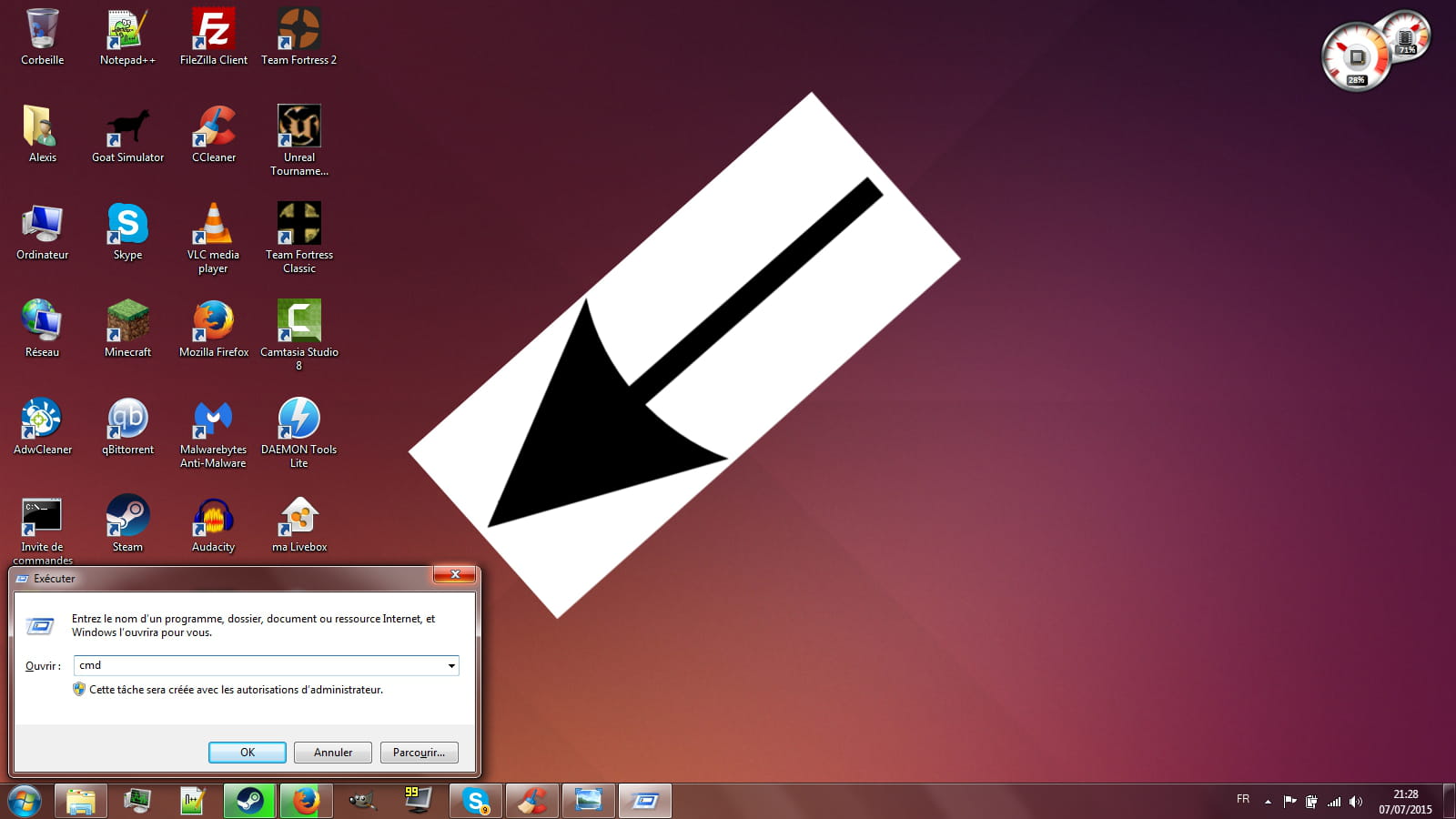Open GIMP from the taskbar

362,801
